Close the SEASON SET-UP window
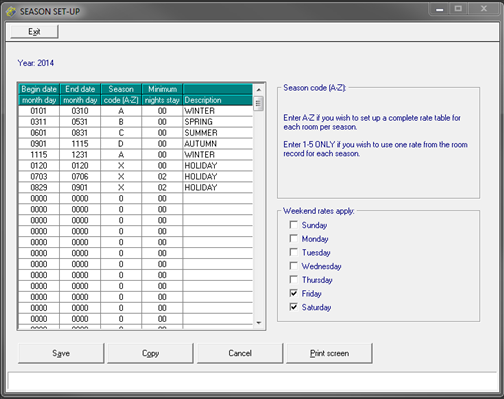 pos(484,9)
